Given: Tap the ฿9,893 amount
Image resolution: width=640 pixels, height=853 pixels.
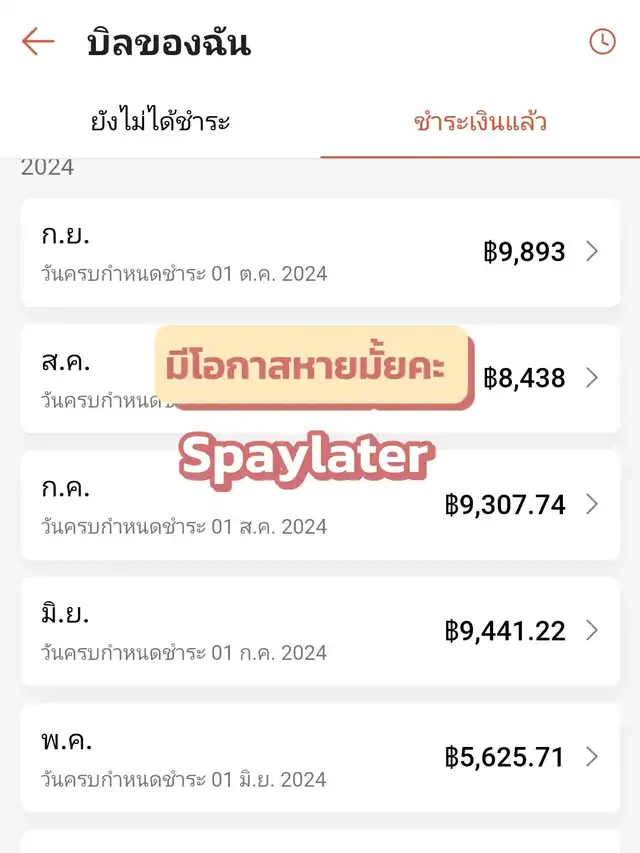Looking at the screenshot, I should [524, 252].
